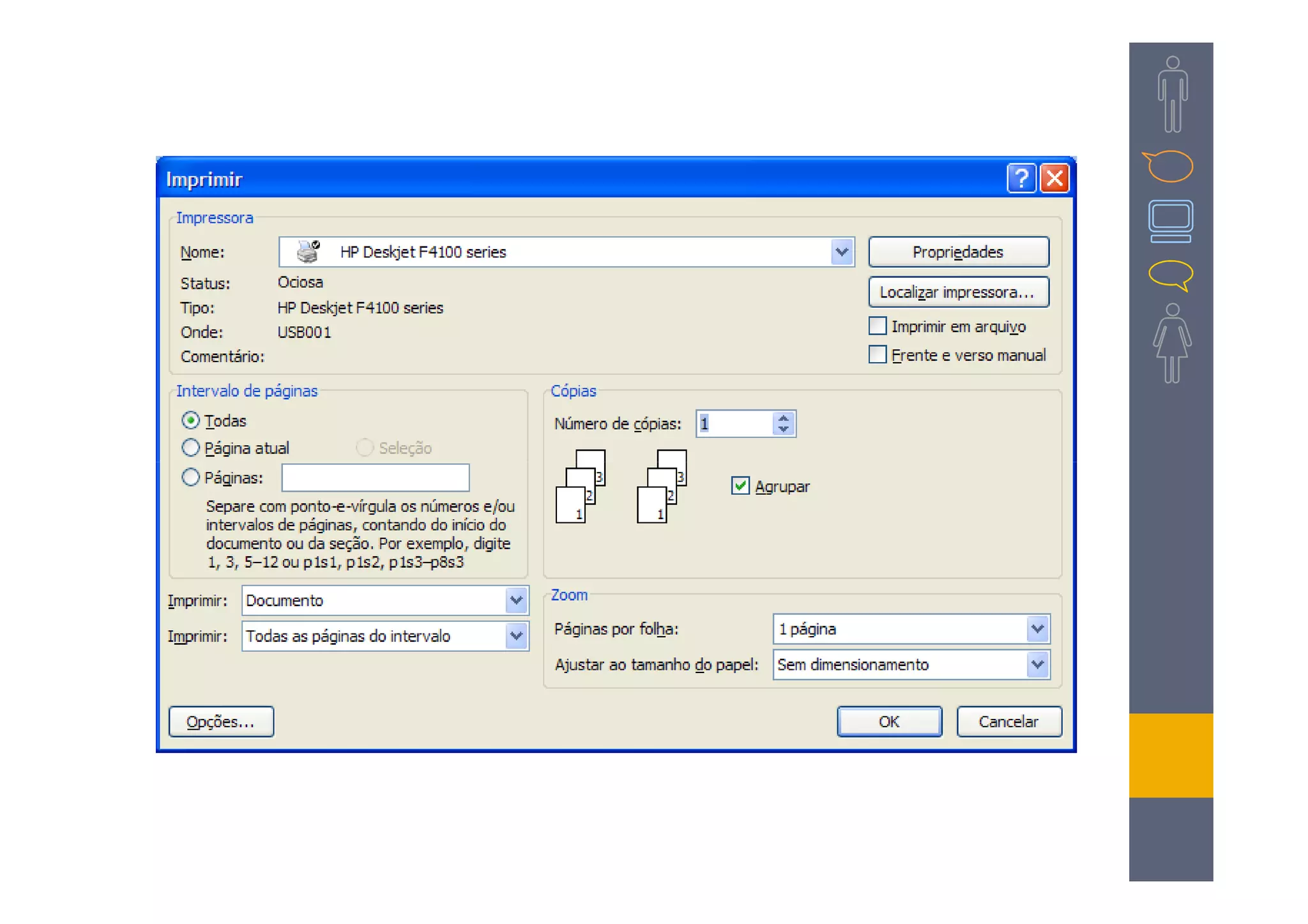Click the orange speech bubble icon
The height and width of the screenshot is (924, 1308).
[1168, 166]
